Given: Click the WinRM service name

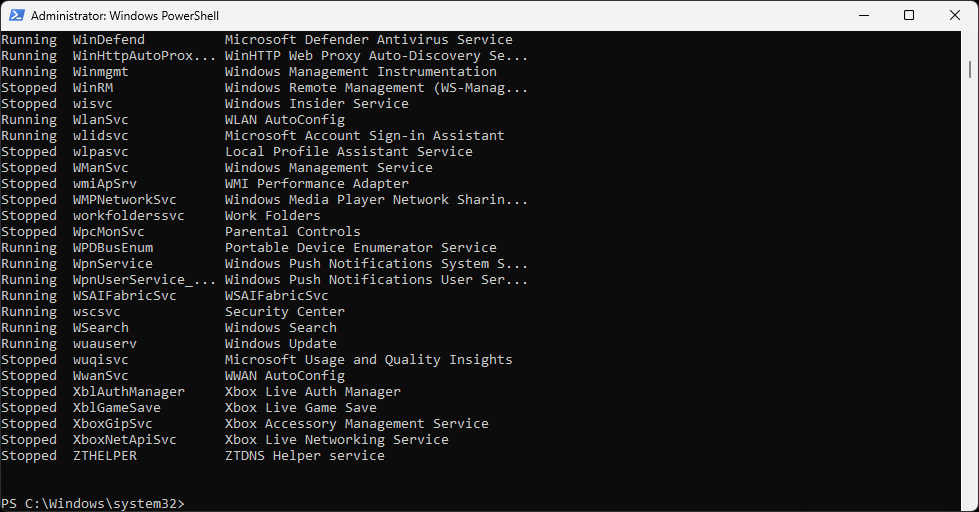Looking at the screenshot, I should tap(93, 88).
